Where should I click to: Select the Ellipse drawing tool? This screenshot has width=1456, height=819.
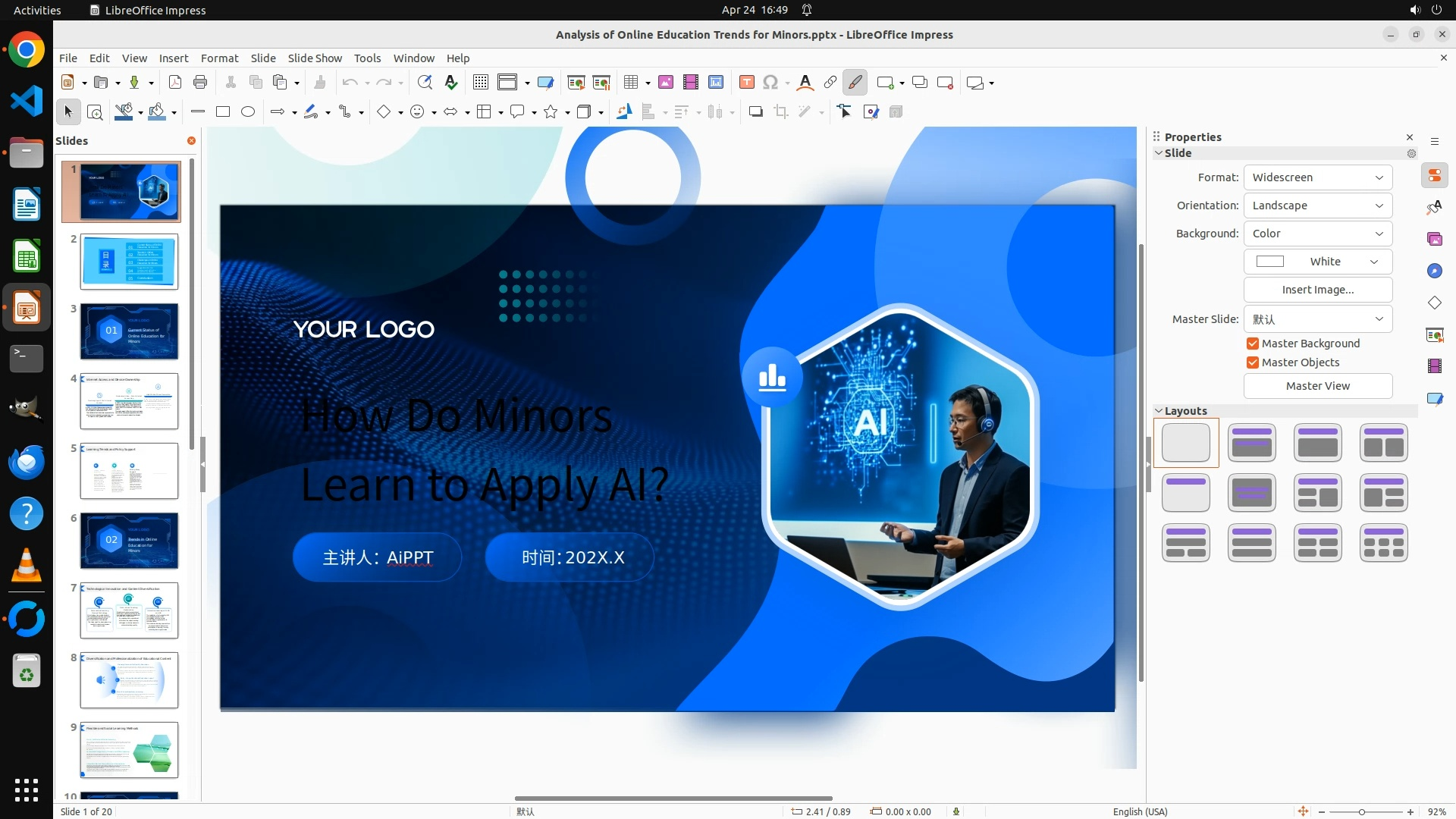[x=248, y=111]
